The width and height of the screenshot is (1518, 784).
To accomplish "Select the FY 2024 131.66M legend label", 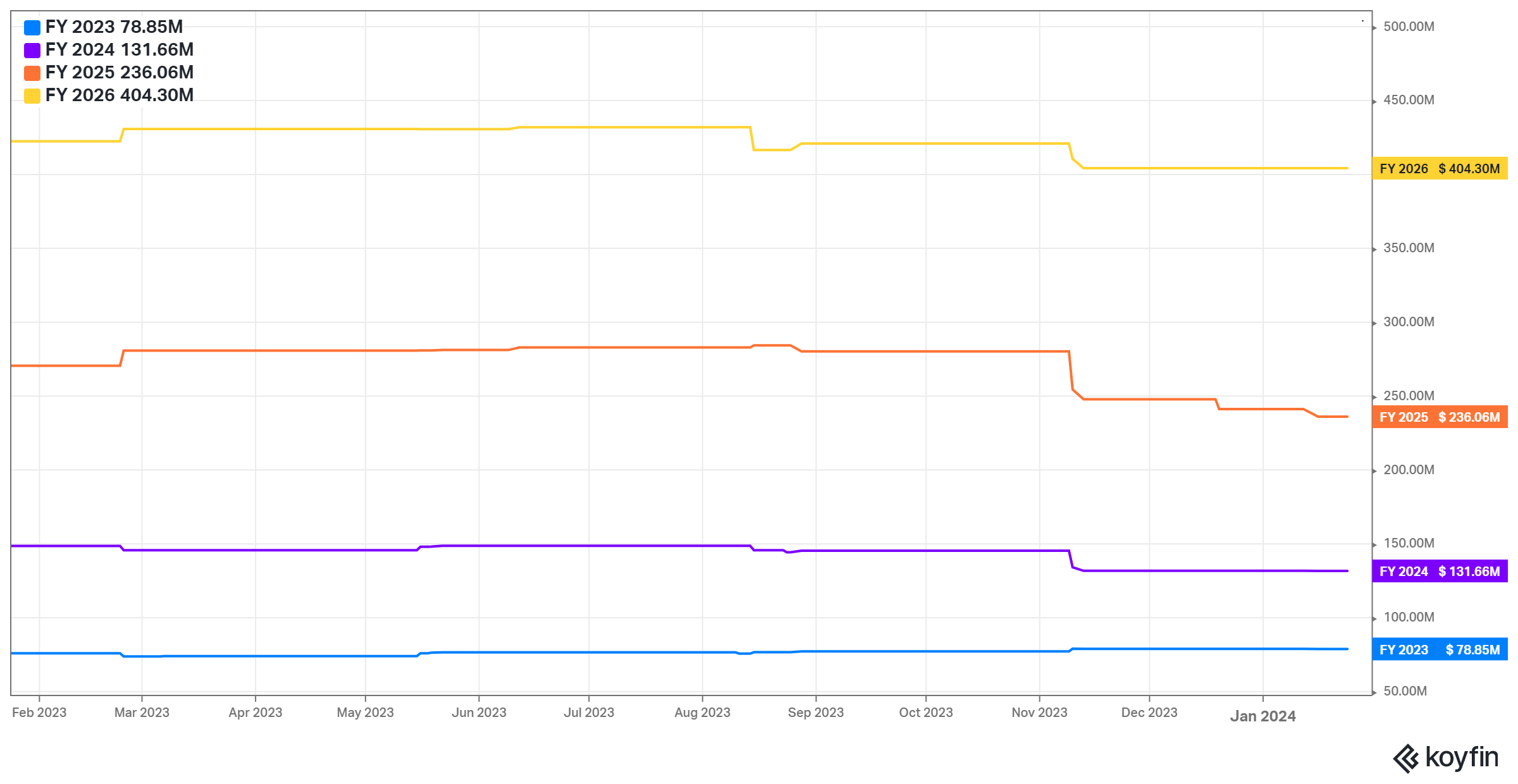I will (120, 50).
